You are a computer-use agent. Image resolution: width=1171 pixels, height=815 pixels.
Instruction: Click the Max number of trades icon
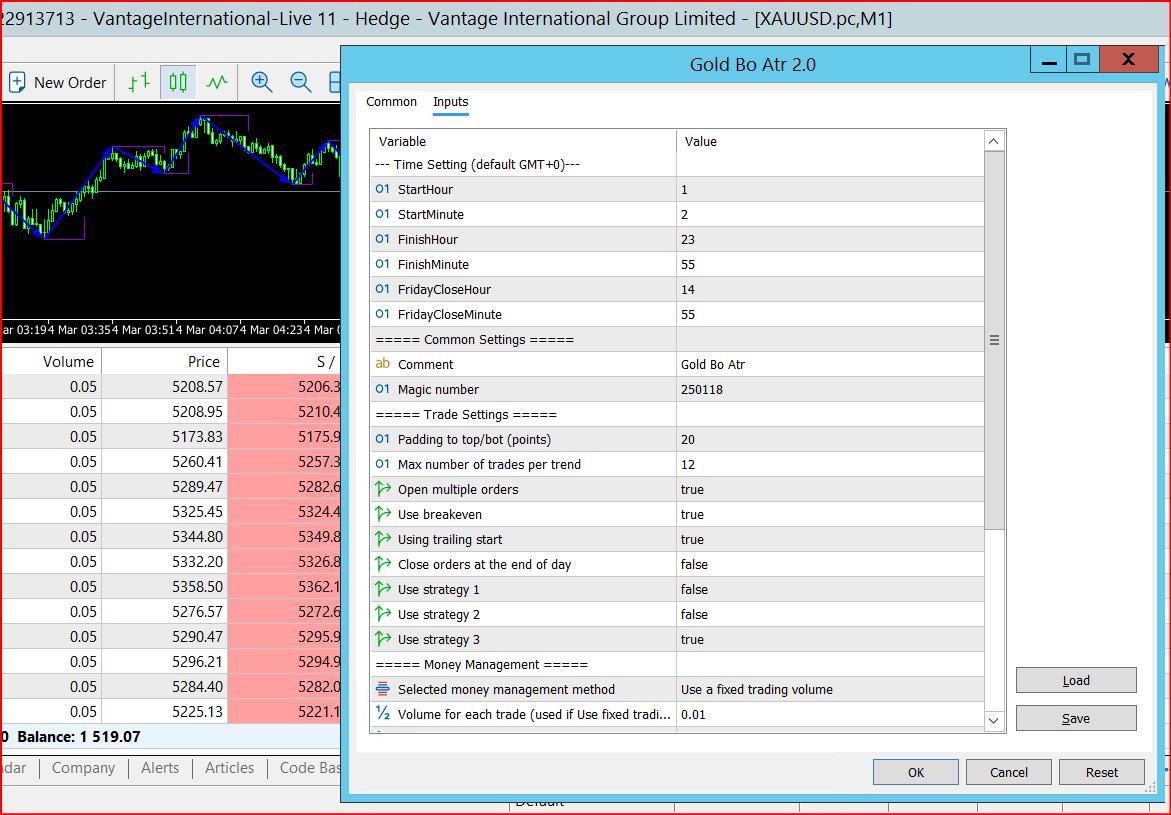tap(382, 465)
